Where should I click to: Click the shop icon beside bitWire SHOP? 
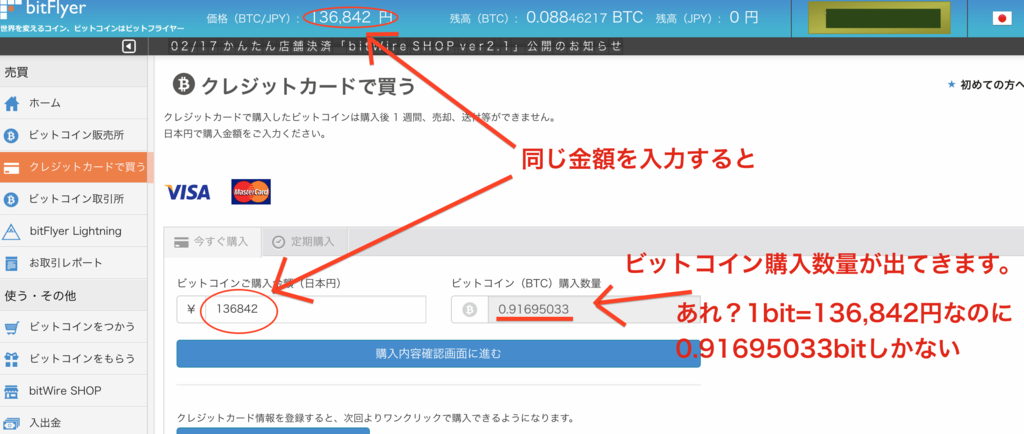click(11, 391)
